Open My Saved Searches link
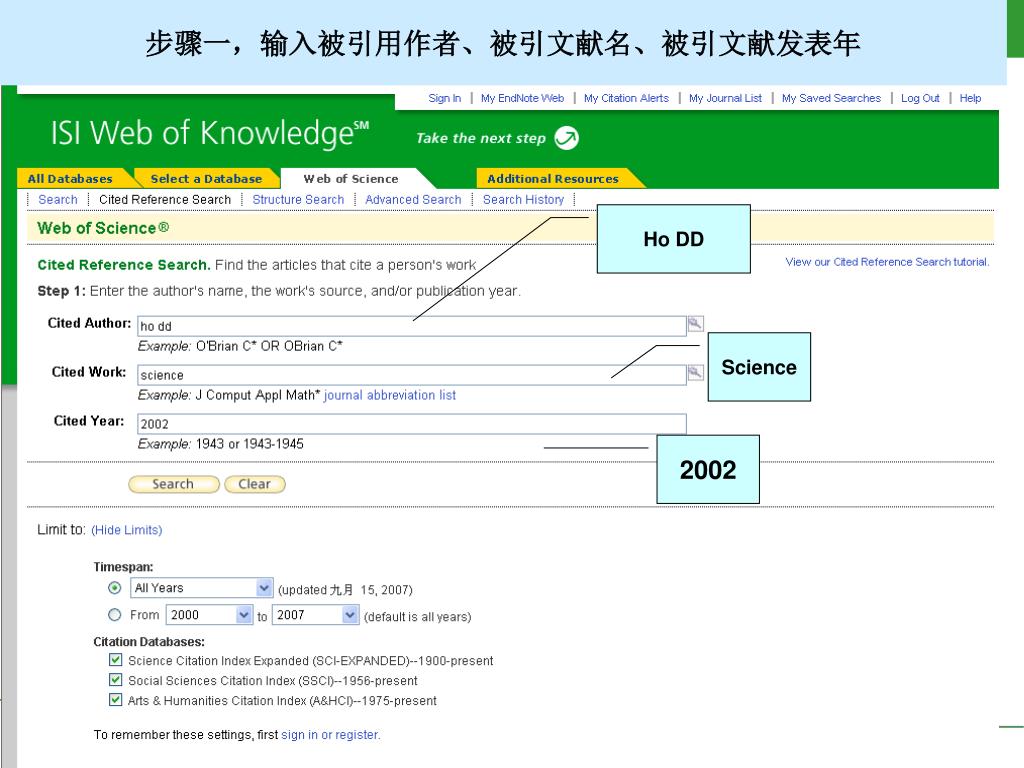This screenshot has height=768, width=1024. pyautogui.click(x=831, y=98)
